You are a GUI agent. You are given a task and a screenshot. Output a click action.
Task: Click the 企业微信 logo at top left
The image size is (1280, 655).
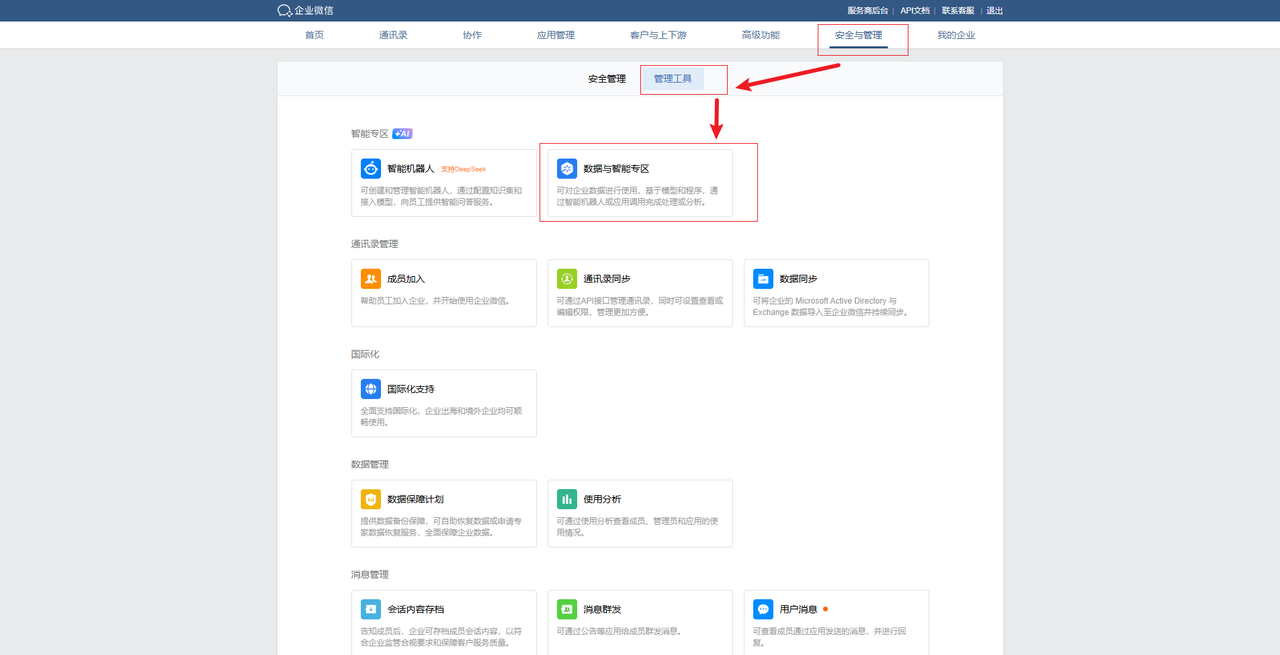point(305,10)
